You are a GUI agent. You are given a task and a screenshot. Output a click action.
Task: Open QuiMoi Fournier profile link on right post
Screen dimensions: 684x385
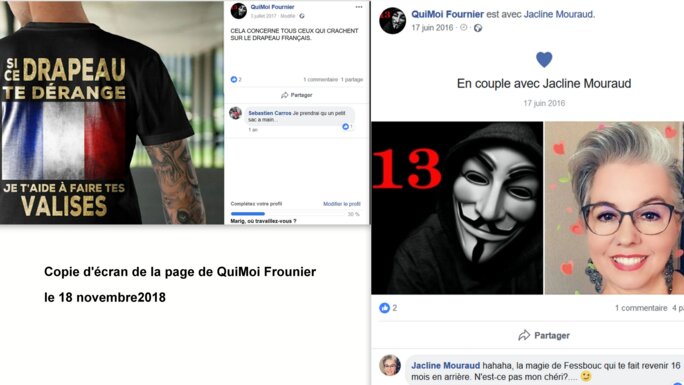click(447, 14)
